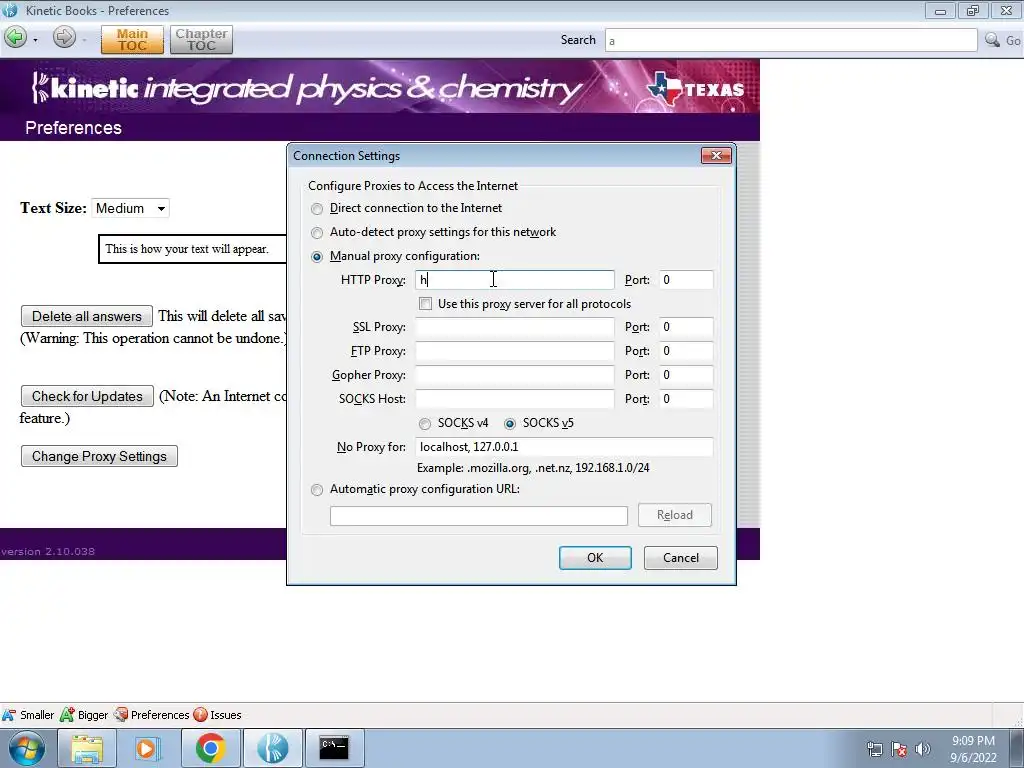Select Automatic proxy configuration URL option
Viewport: 1024px width, 768px height.
coord(317,490)
